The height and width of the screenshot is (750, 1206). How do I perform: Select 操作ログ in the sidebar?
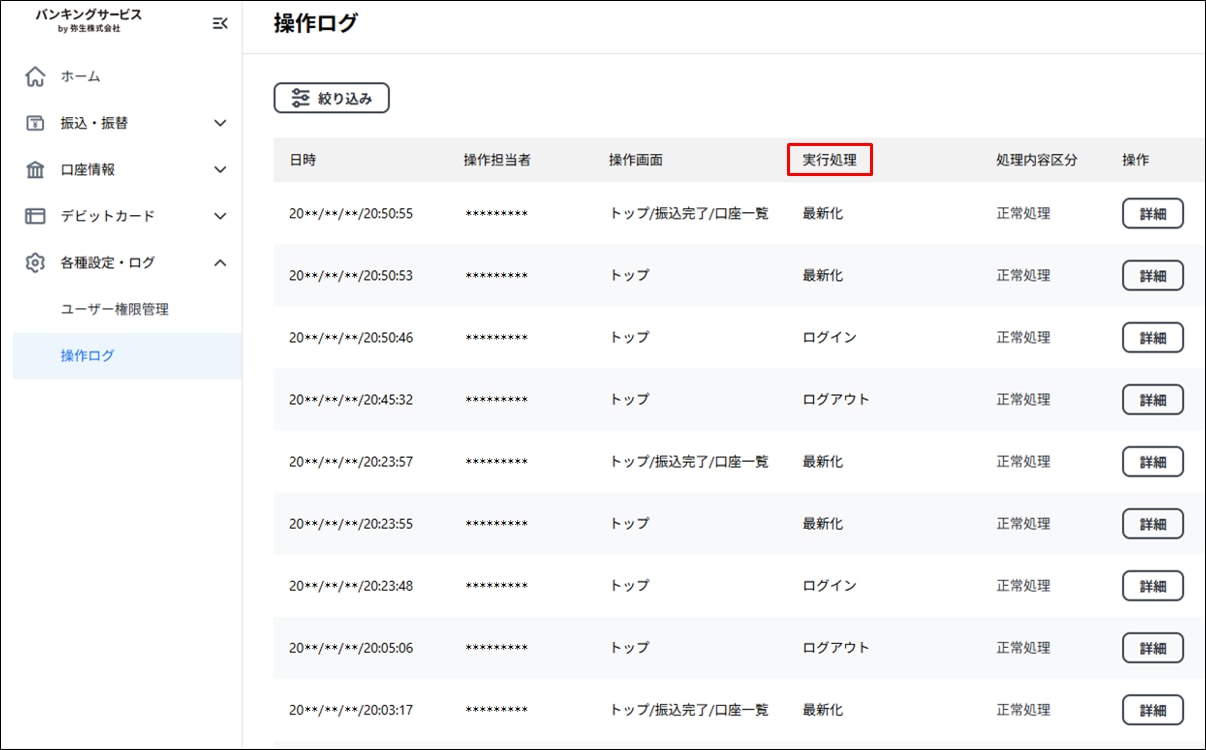88,356
